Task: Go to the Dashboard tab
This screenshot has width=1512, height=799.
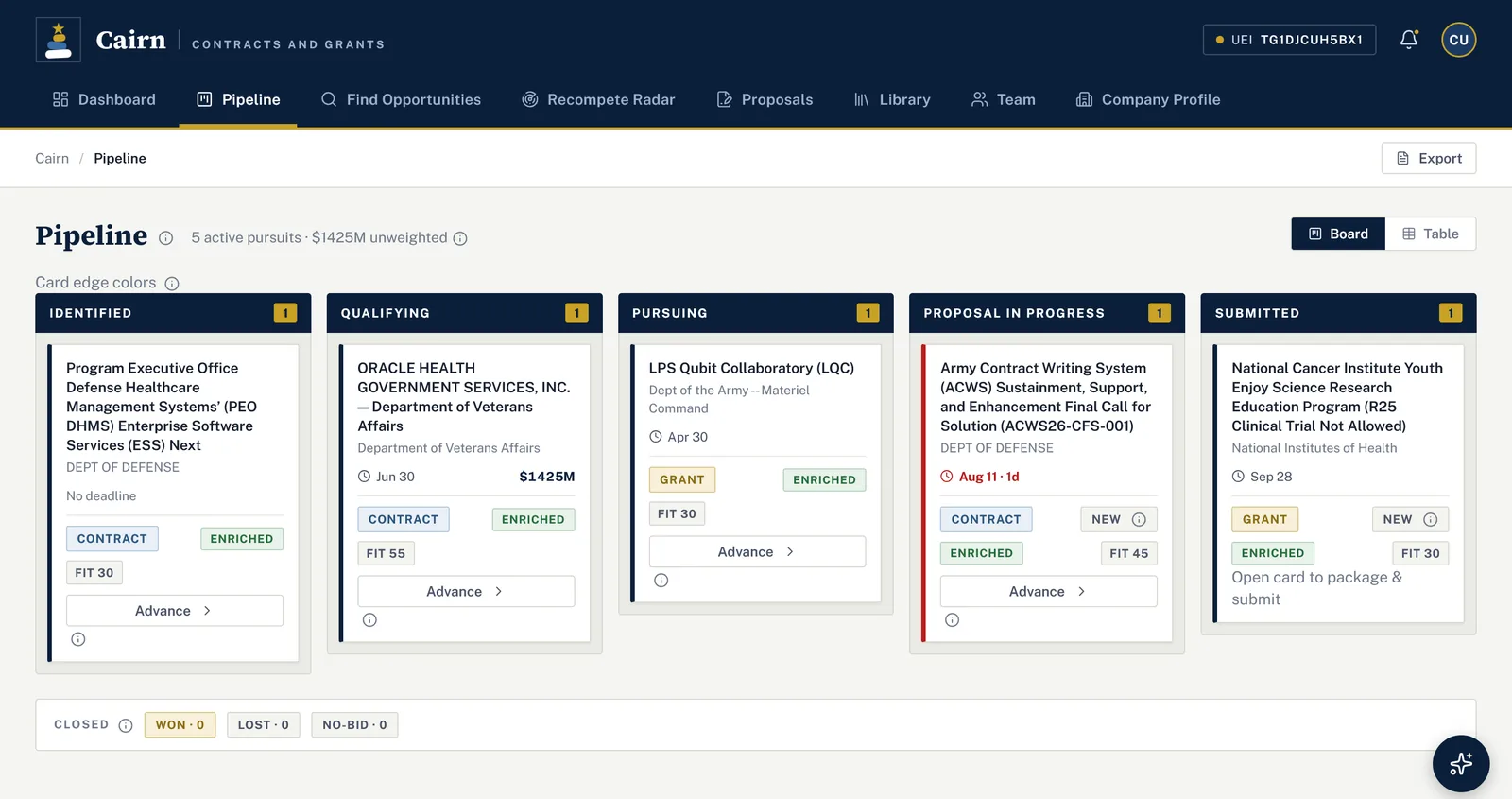Action: tap(104, 99)
